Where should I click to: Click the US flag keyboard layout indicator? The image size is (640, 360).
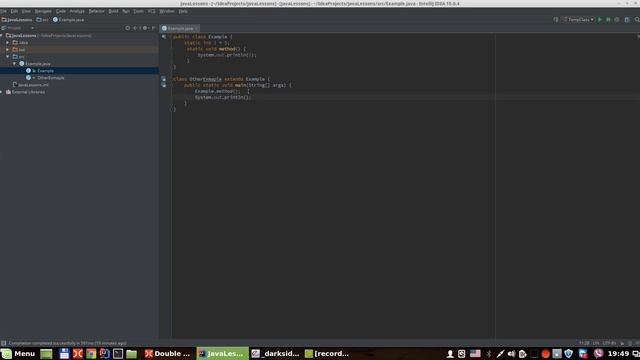pyautogui.click(x=475, y=354)
